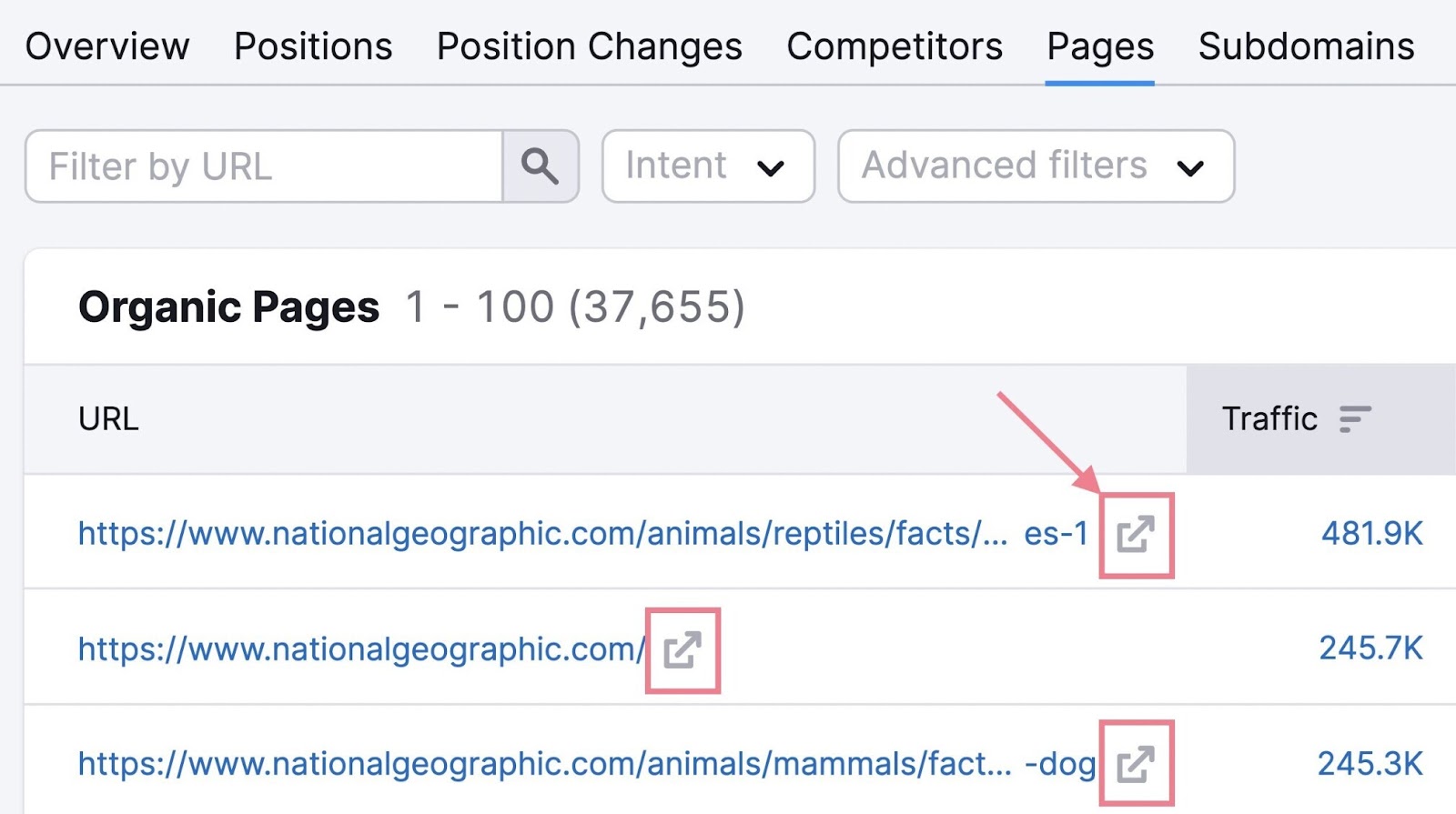Click the search magnifier beside the URL filter

540,166
